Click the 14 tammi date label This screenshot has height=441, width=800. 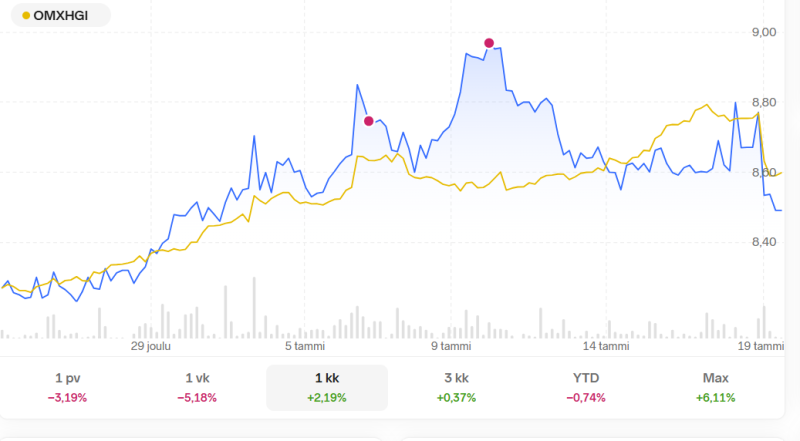[x=606, y=346]
